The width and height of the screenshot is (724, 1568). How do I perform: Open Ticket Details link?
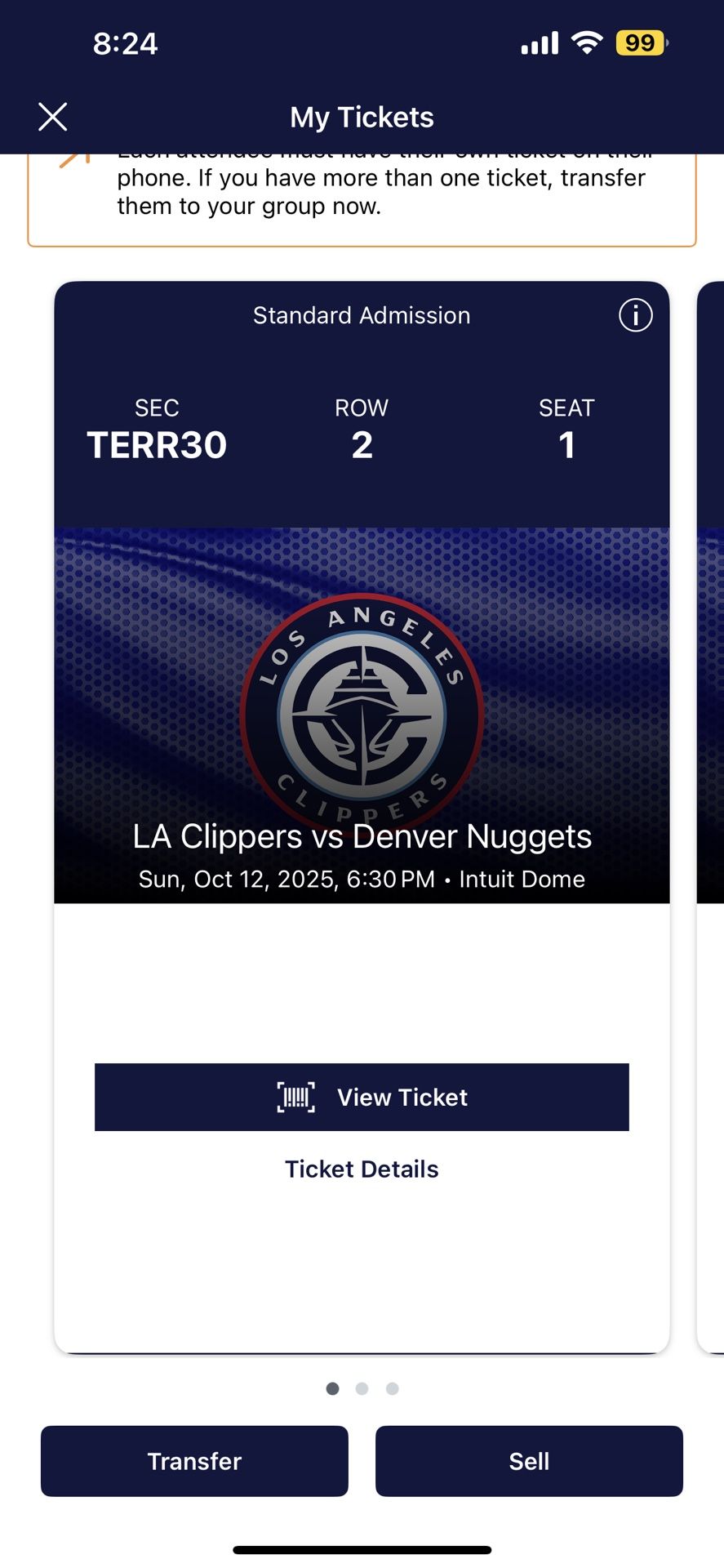point(362,1169)
